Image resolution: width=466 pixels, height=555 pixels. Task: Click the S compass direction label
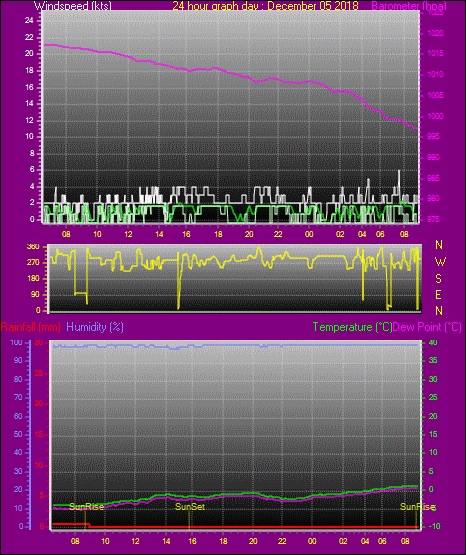click(x=438, y=279)
